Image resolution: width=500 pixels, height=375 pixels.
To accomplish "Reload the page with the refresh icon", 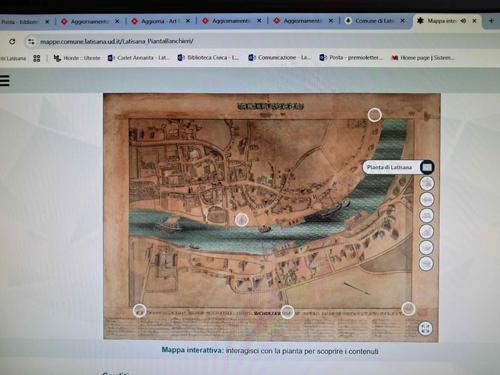I will [x=12, y=41].
